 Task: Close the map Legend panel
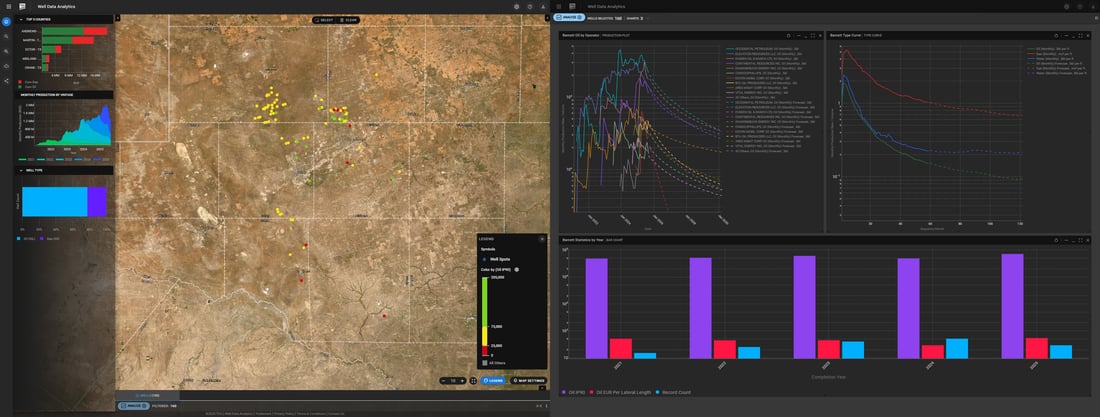pyautogui.click(x=541, y=239)
